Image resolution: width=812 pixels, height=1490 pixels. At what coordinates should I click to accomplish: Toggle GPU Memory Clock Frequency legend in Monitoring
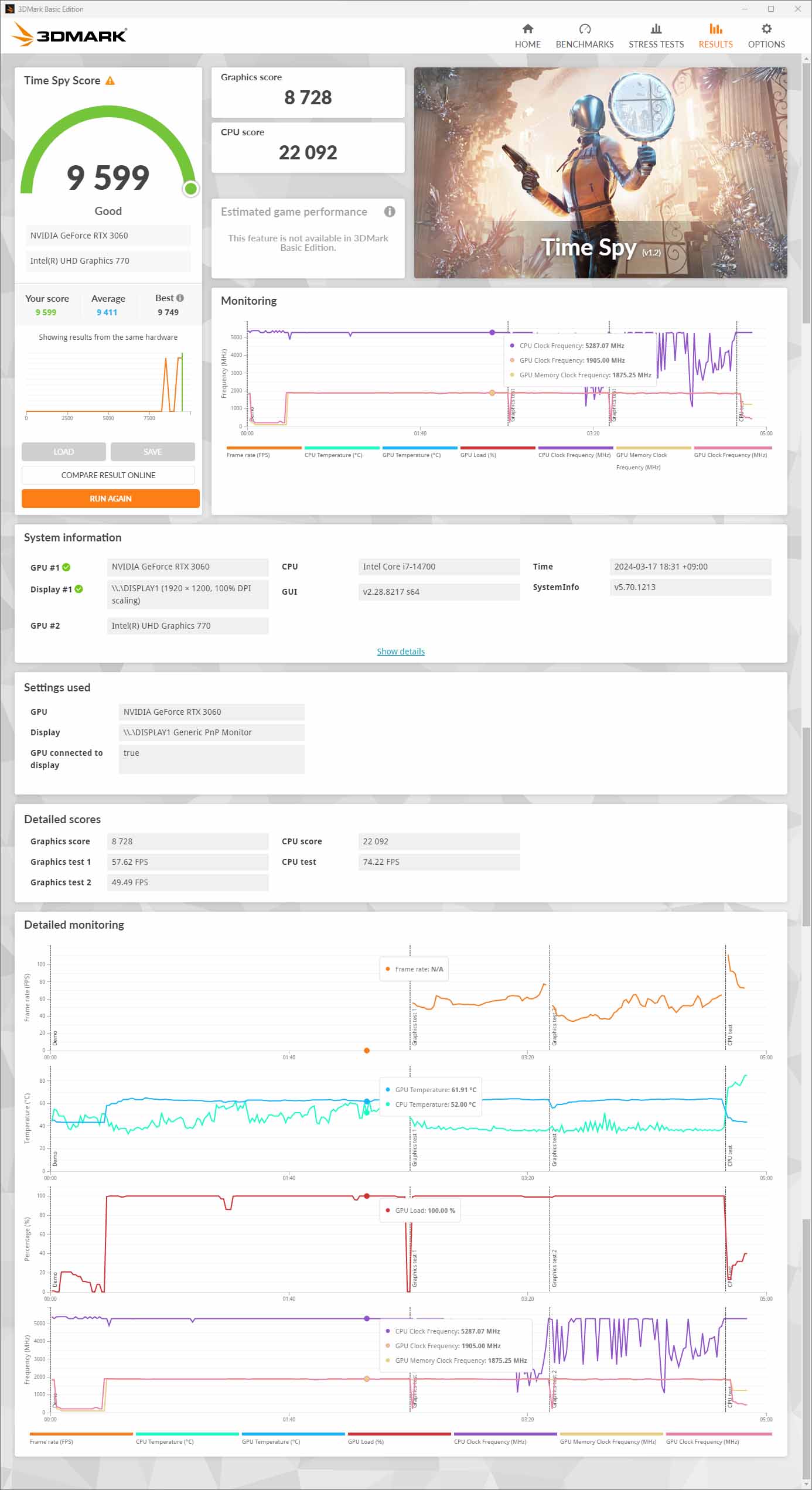(653, 459)
